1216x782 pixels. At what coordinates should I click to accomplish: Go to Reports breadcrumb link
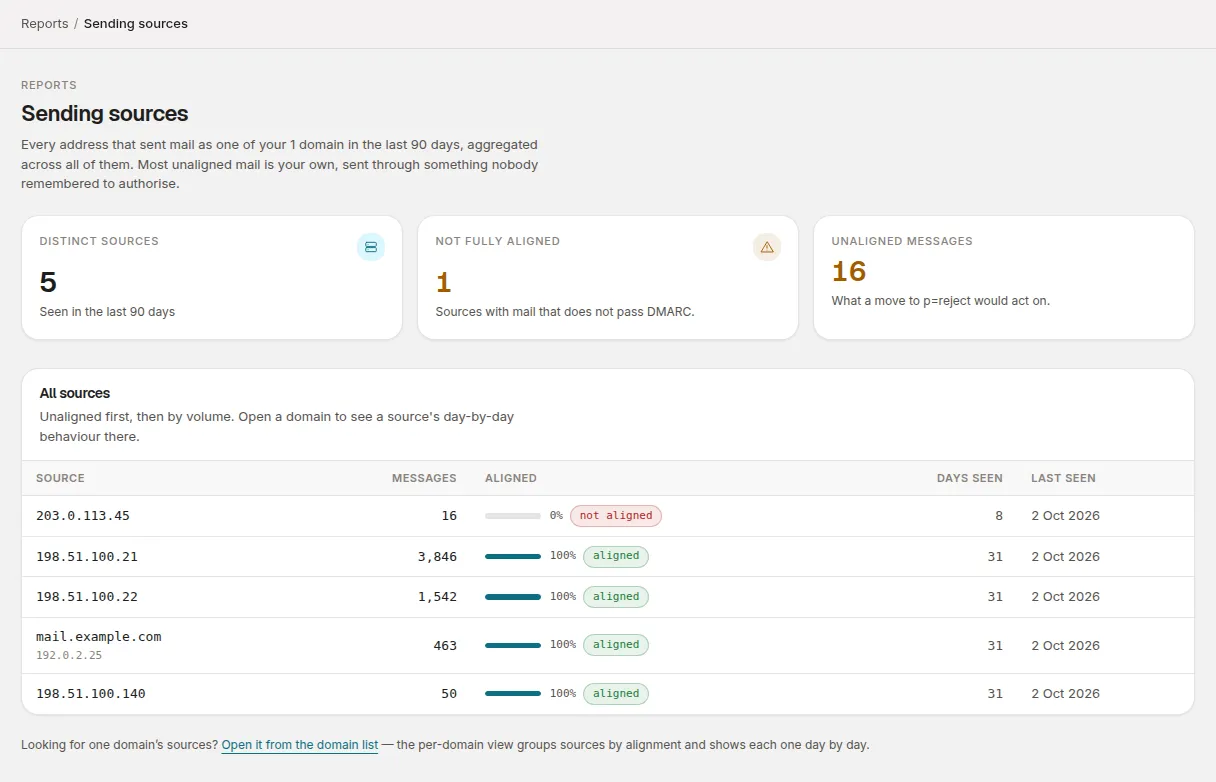click(45, 23)
